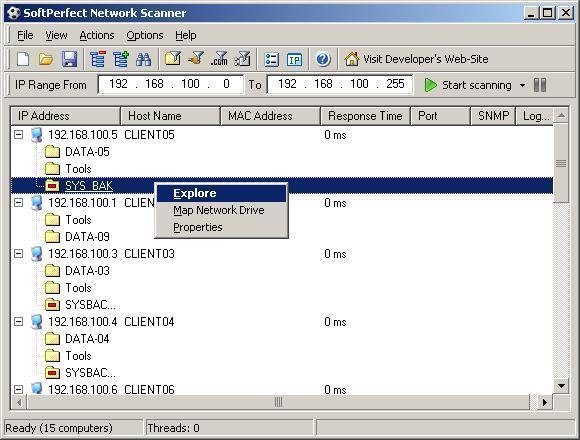Screen dimensions: 580x440
Task: Choose Map Network Drive from context menu
Action: point(221,210)
